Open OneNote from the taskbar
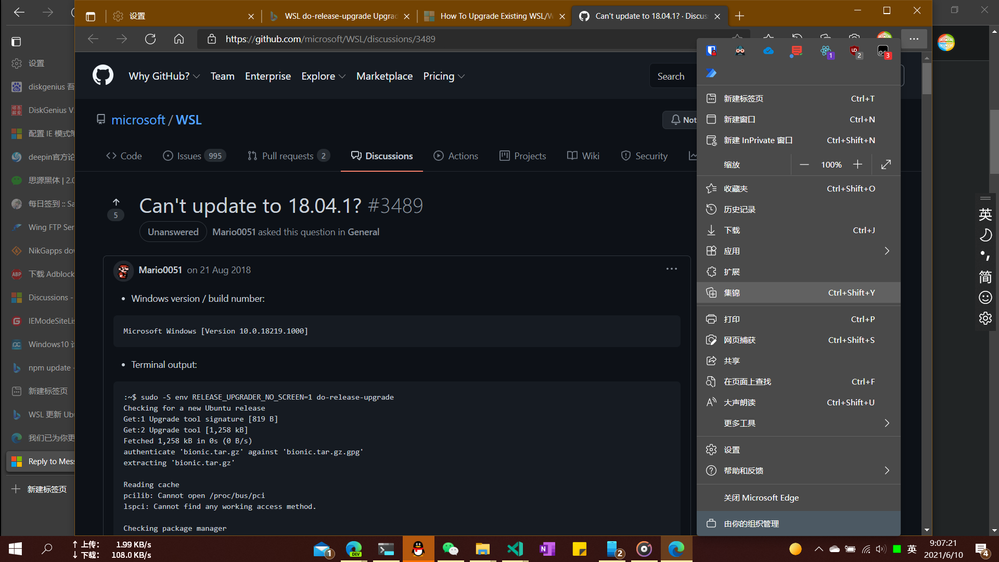This screenshot has height=562, width=999. coord(547,549)
